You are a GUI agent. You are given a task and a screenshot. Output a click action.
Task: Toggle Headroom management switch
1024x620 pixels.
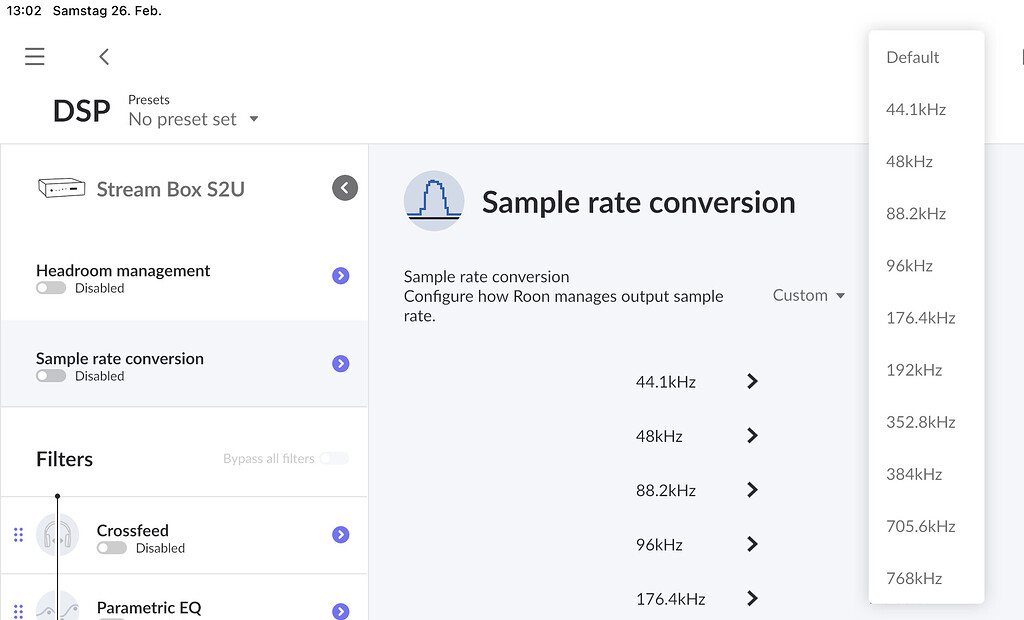pyautogui.click(x=51, y=288)
